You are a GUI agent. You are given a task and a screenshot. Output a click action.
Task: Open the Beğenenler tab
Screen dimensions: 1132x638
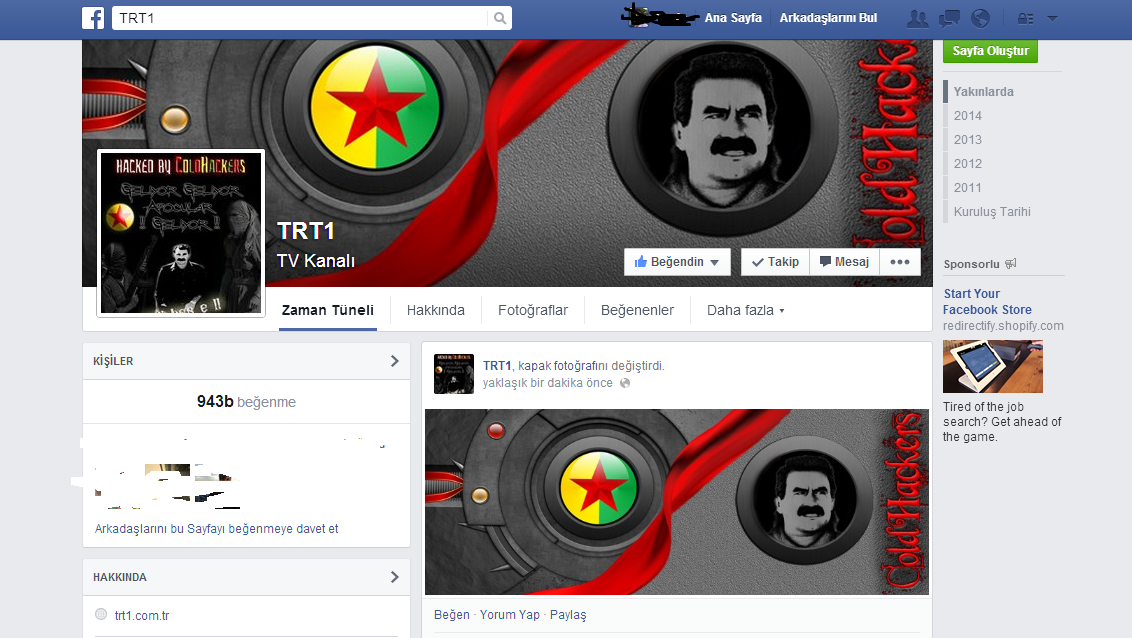(x=637, y=310)
